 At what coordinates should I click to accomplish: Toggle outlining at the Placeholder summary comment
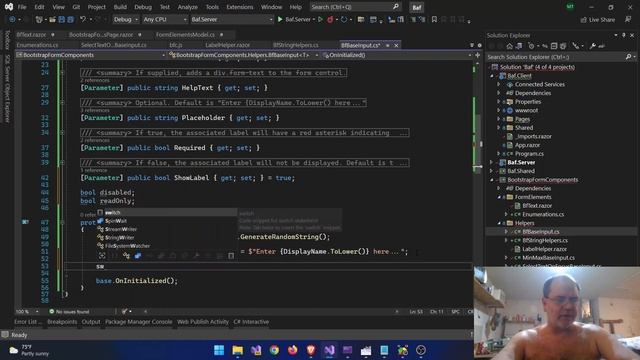coord(62,102)
